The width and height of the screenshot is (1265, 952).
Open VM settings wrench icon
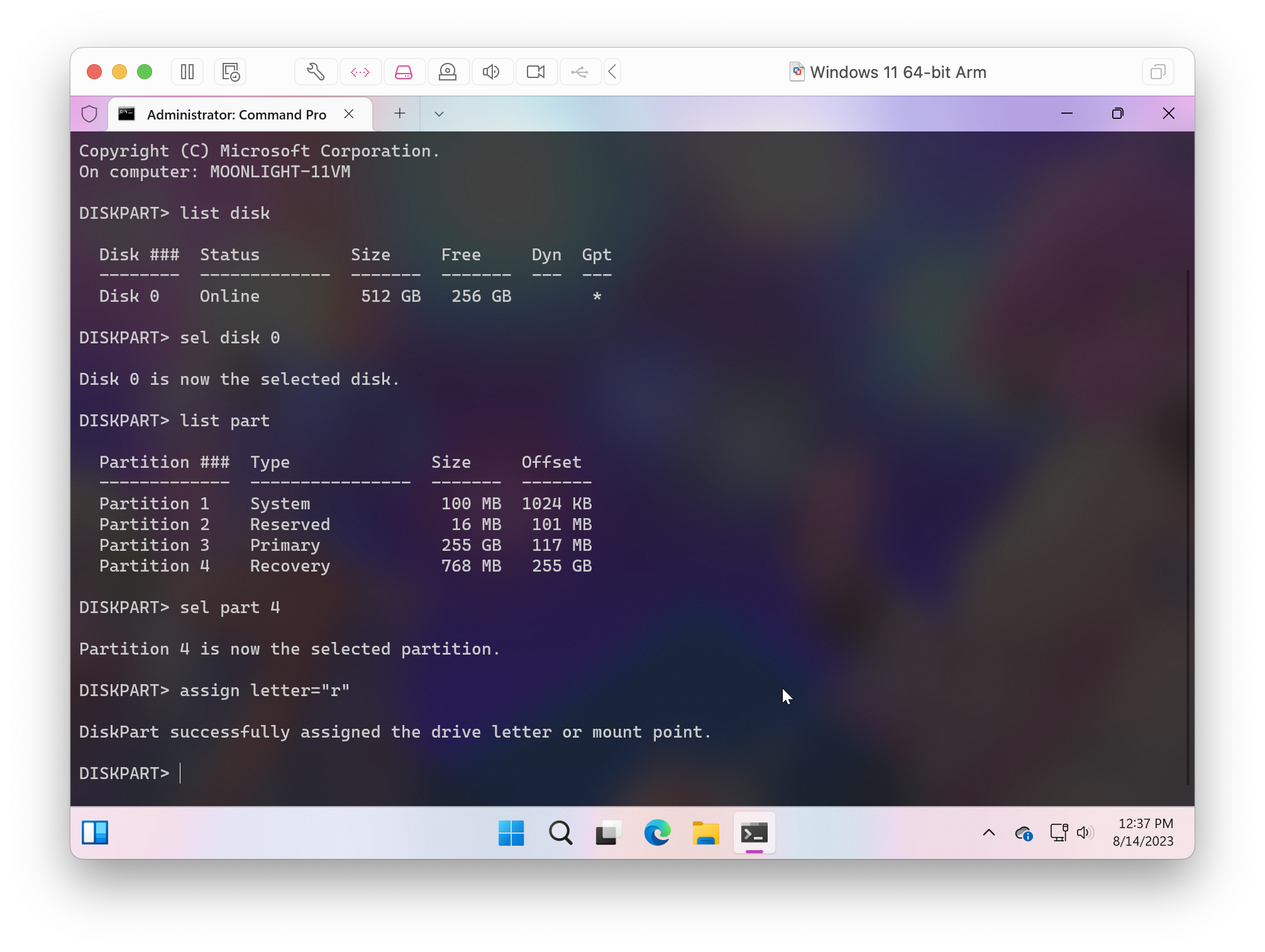pos(316,72)
